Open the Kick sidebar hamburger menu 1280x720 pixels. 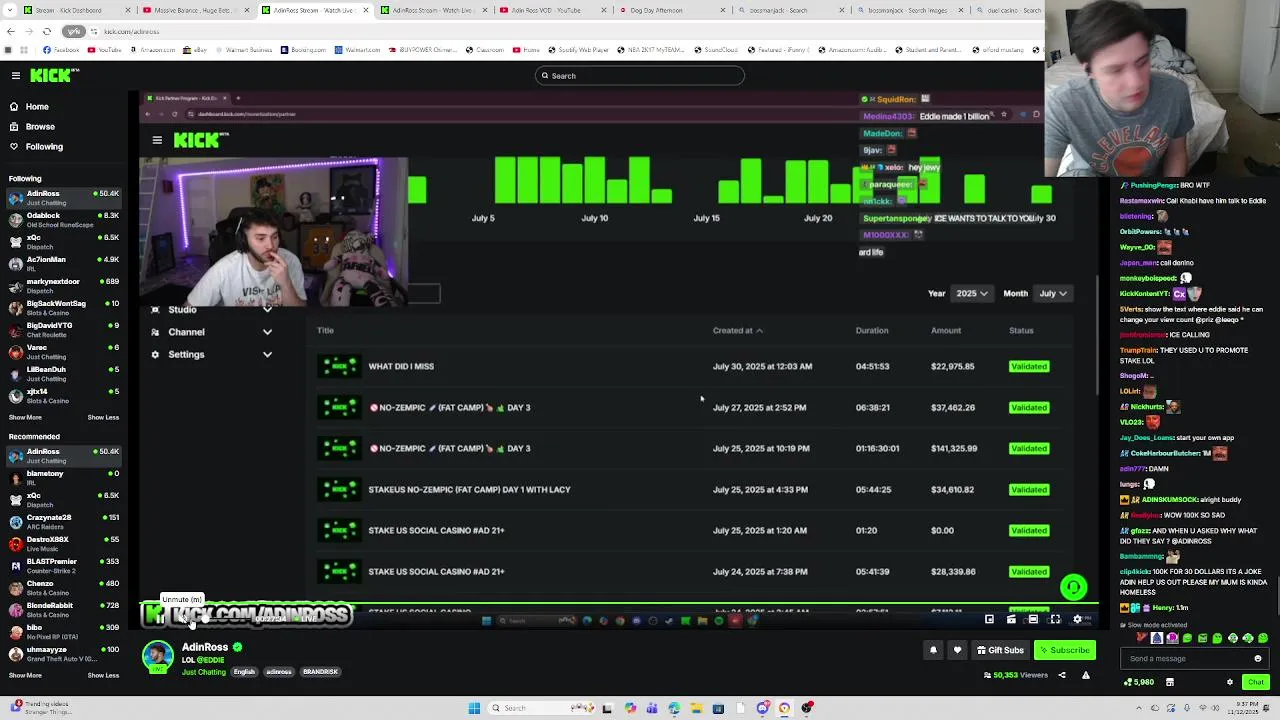pyautogui.click(x=16, y=75)
